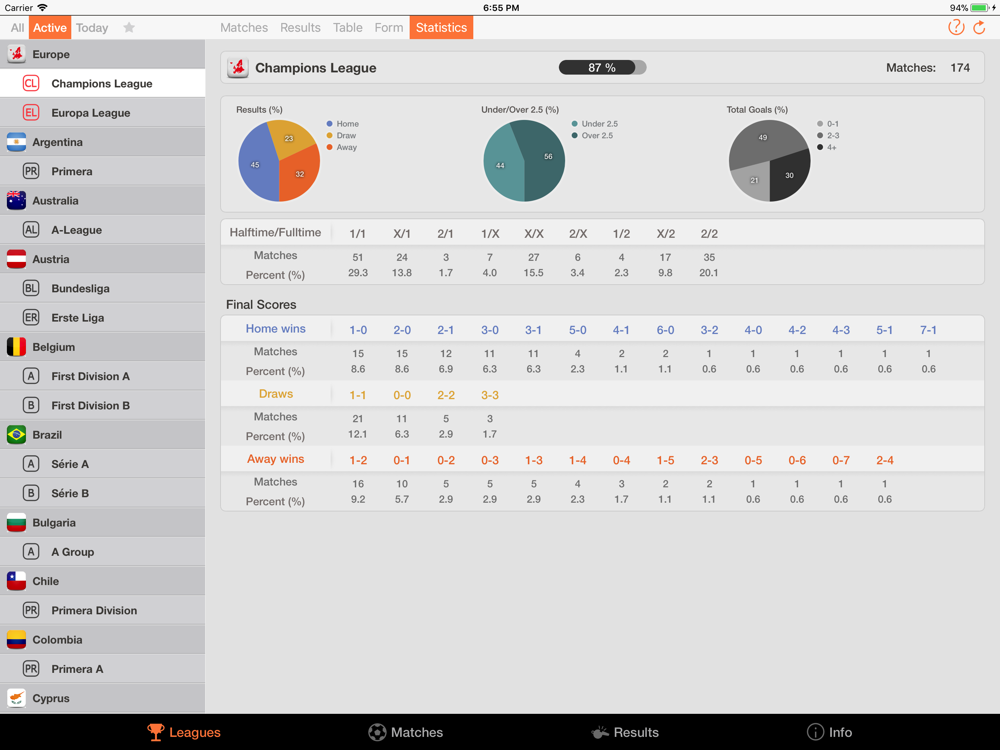Tap the Brazil flag icon
Screen dimensions: 1000x750
(x=17, y=434)
